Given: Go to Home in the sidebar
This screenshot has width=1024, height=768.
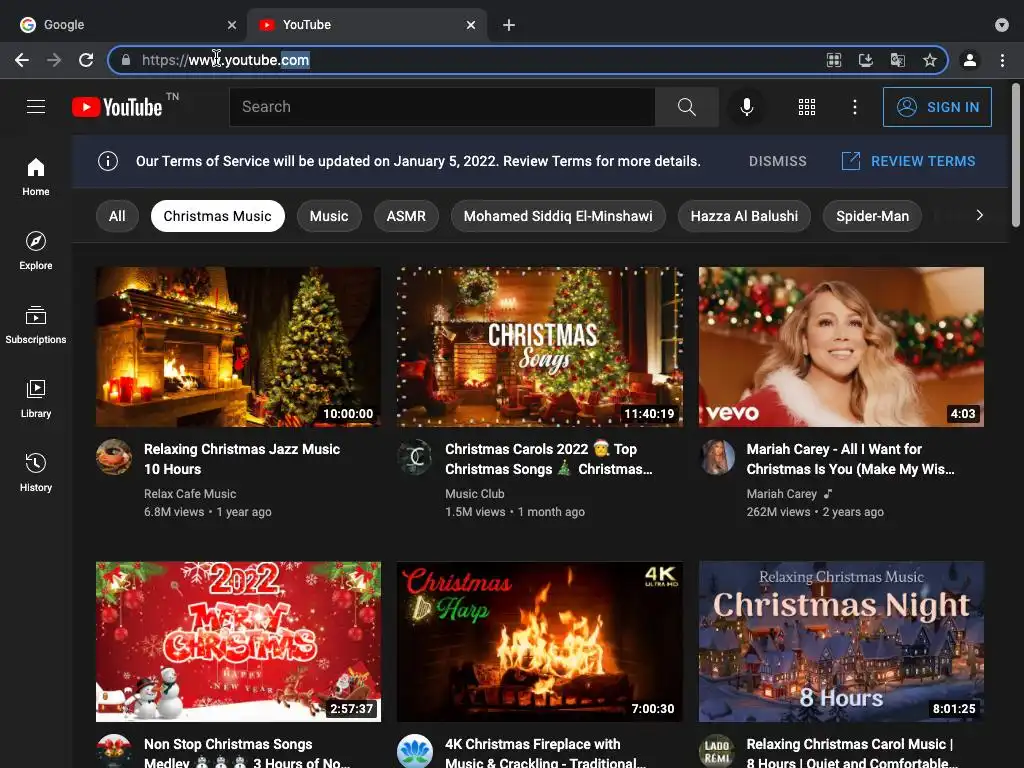Looking at the screenshot, I should point(36,176).
